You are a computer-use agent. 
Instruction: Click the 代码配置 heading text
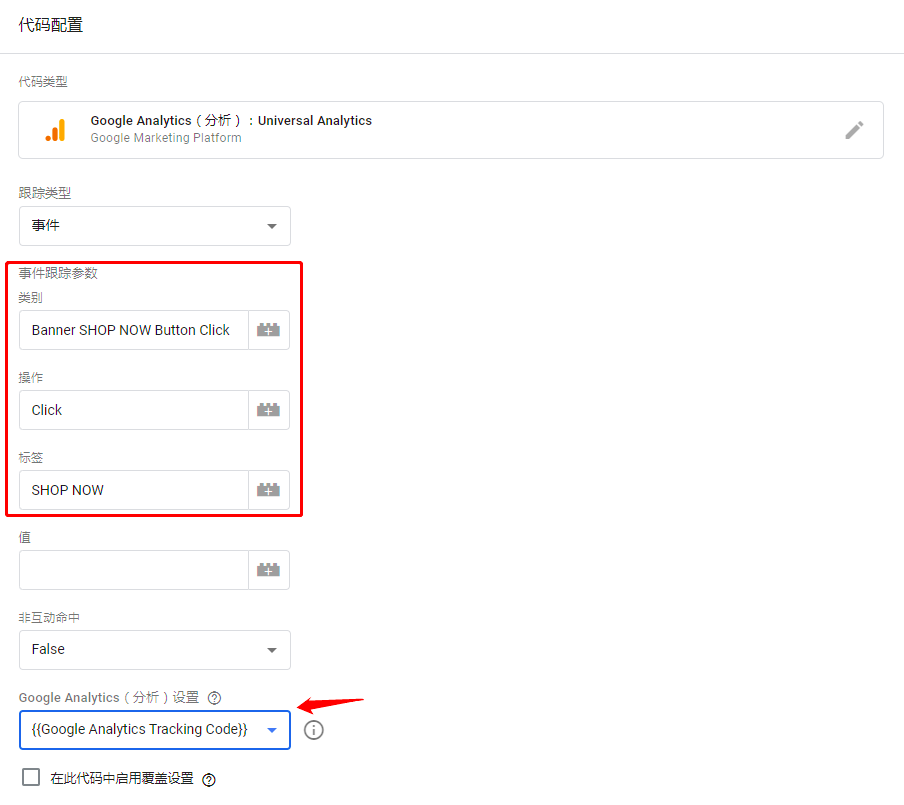click(x=51, y=25)
